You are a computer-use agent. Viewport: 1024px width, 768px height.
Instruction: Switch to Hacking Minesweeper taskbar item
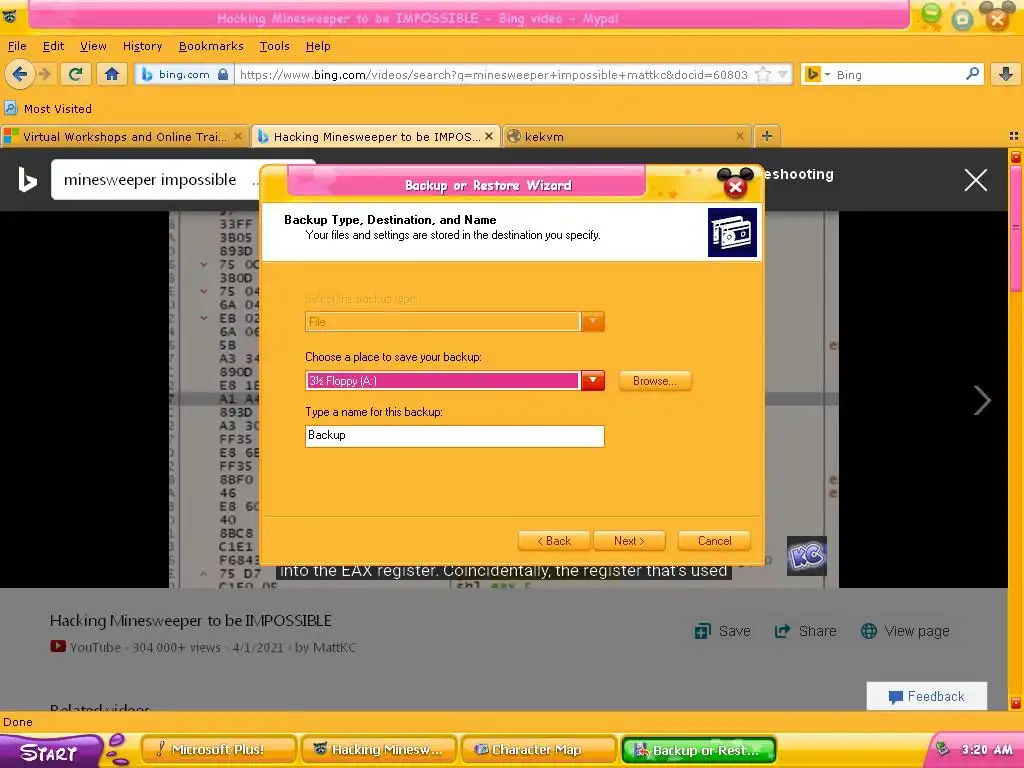(x=379, y=750)
